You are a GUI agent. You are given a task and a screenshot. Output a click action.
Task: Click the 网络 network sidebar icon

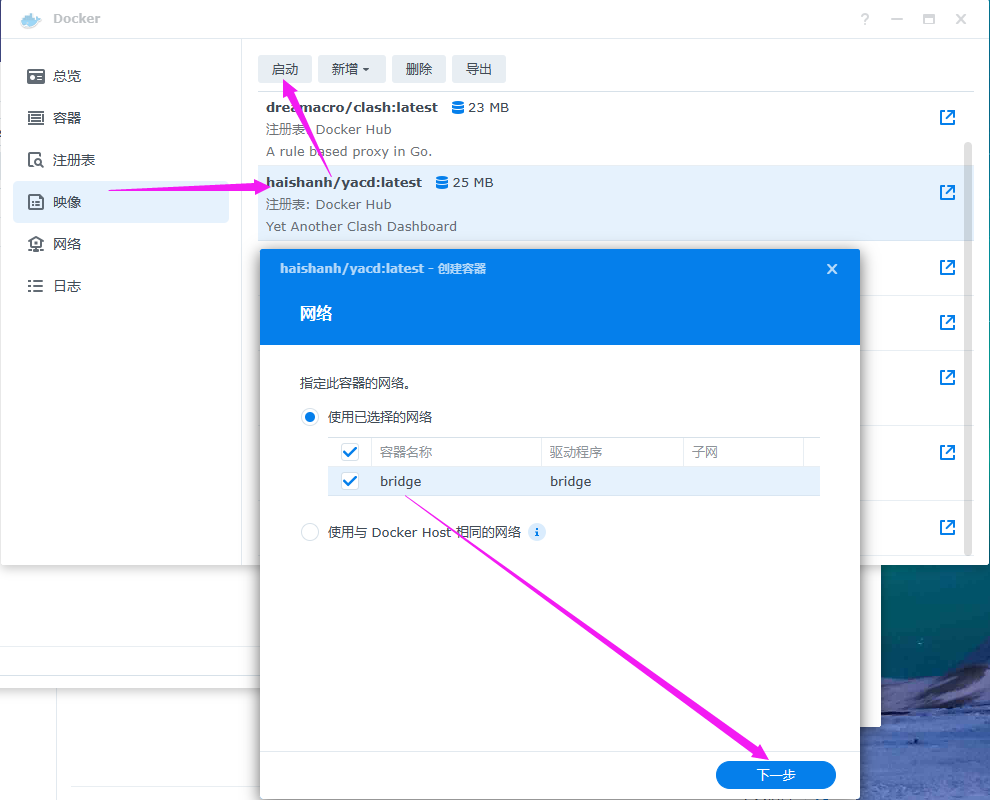coord(35,244)
